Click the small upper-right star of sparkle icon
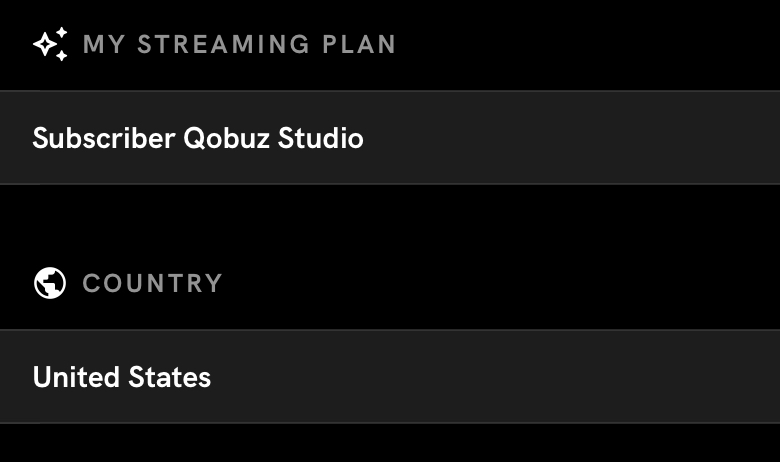 point(62,33)
